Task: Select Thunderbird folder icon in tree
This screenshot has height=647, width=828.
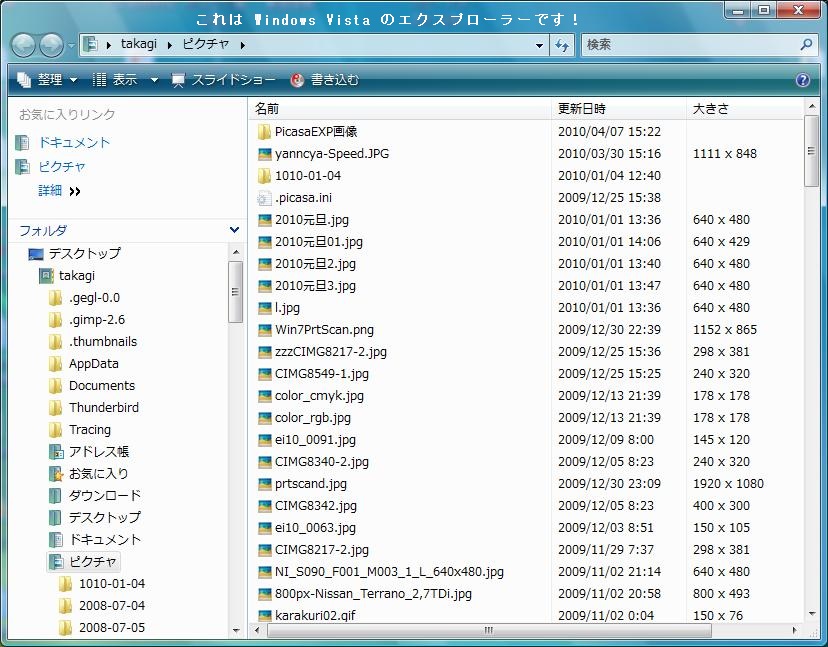Action: pyautogui.click(x=55, y=408)
